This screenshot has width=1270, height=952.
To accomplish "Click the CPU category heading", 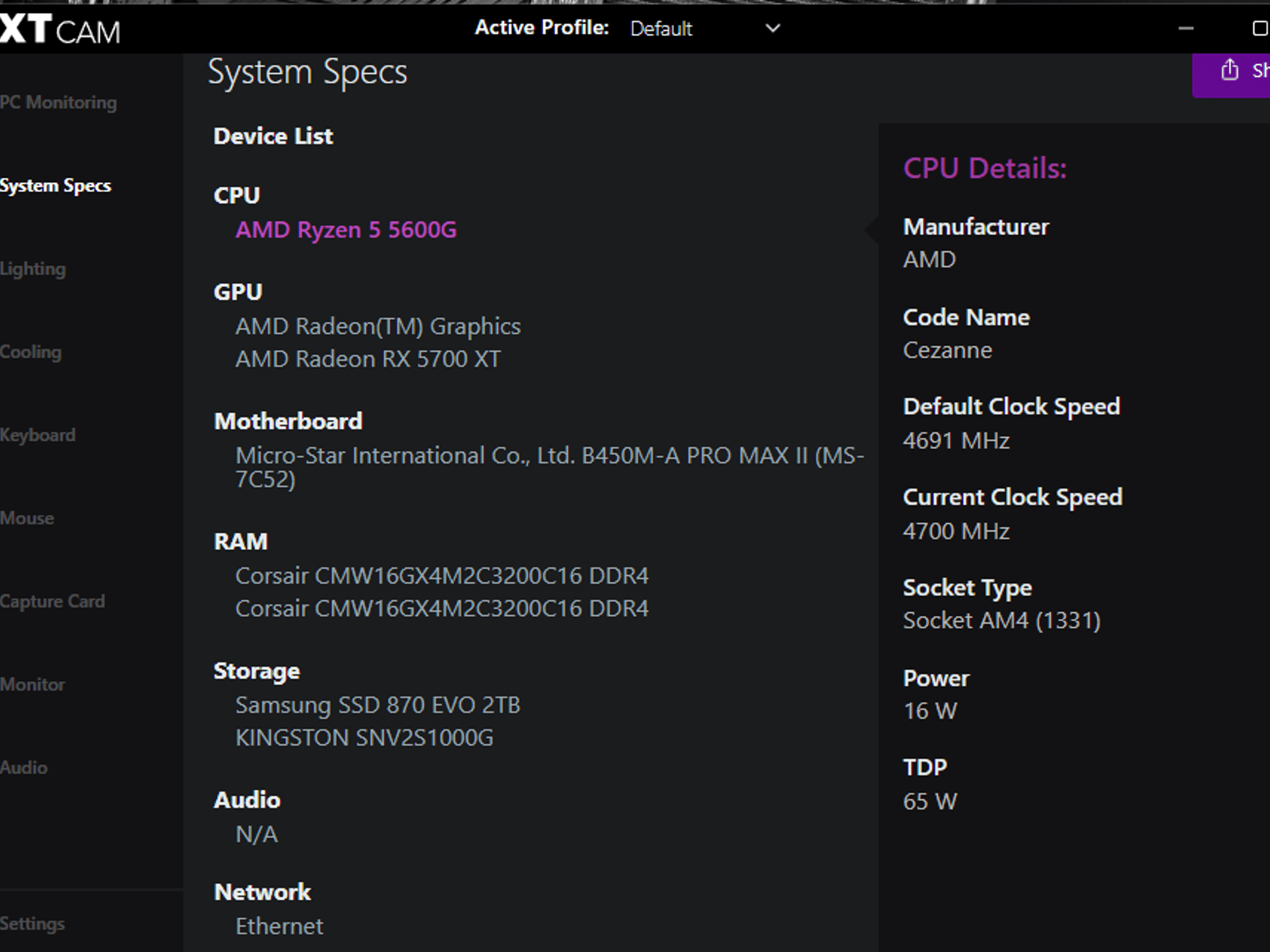I will [x=237, y=196].
